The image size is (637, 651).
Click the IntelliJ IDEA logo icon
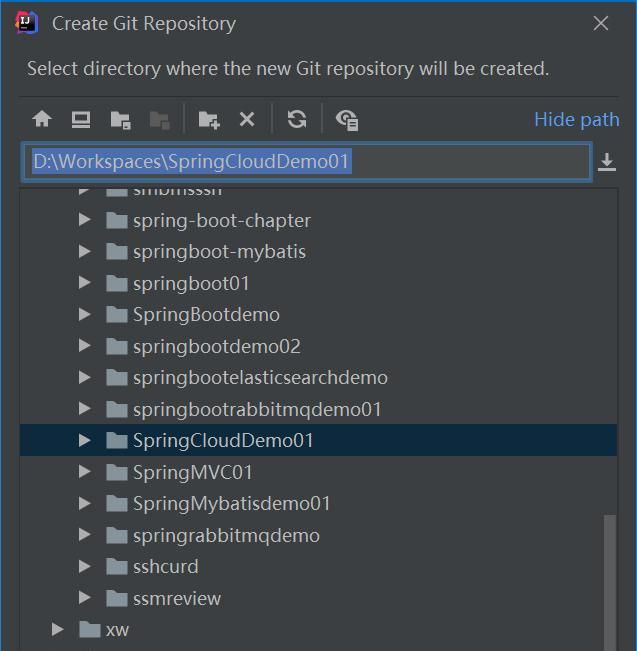click(x=27, y=23)
